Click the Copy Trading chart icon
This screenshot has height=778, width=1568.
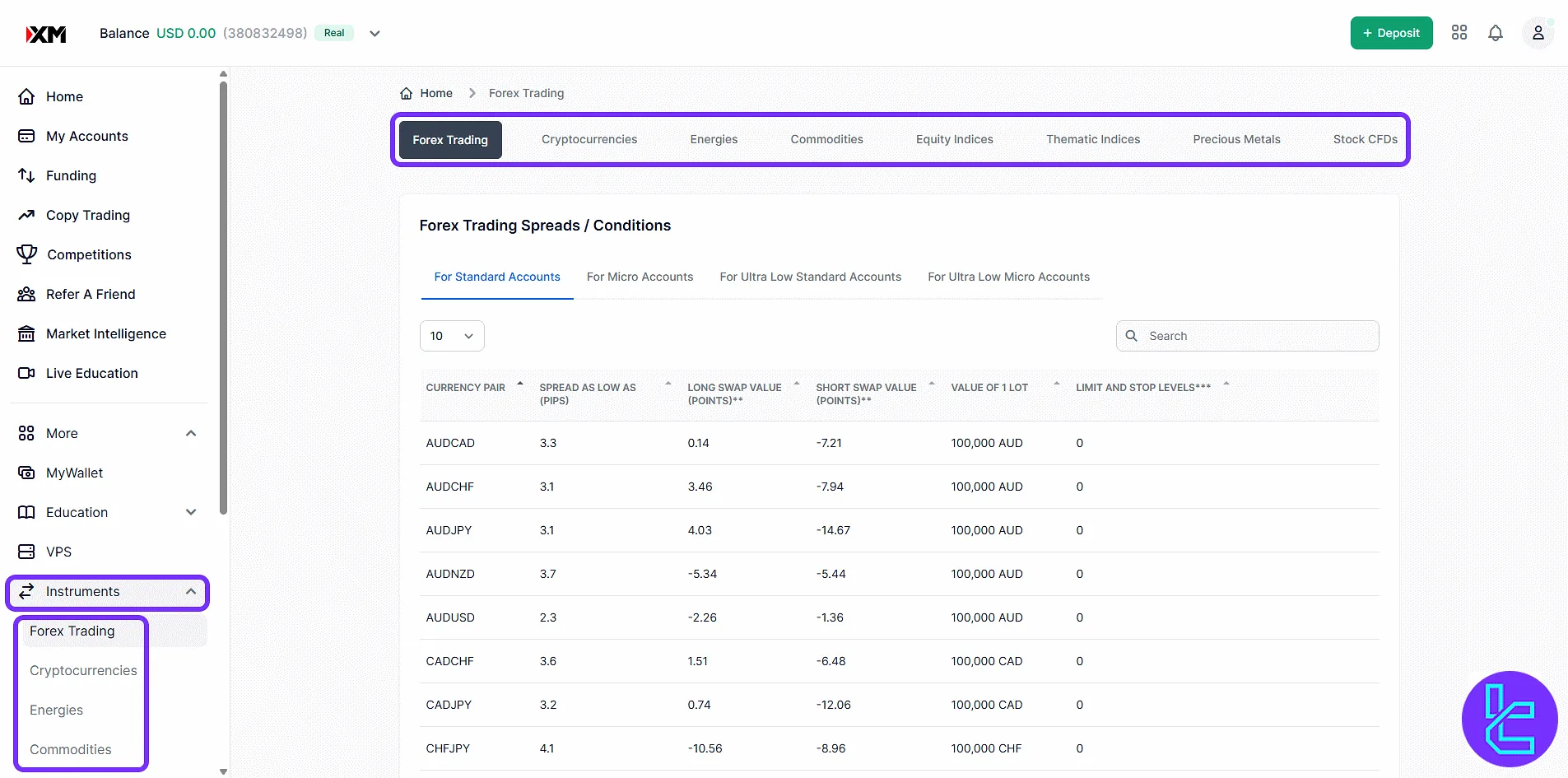pyautogui.click(x=26, y=215)
